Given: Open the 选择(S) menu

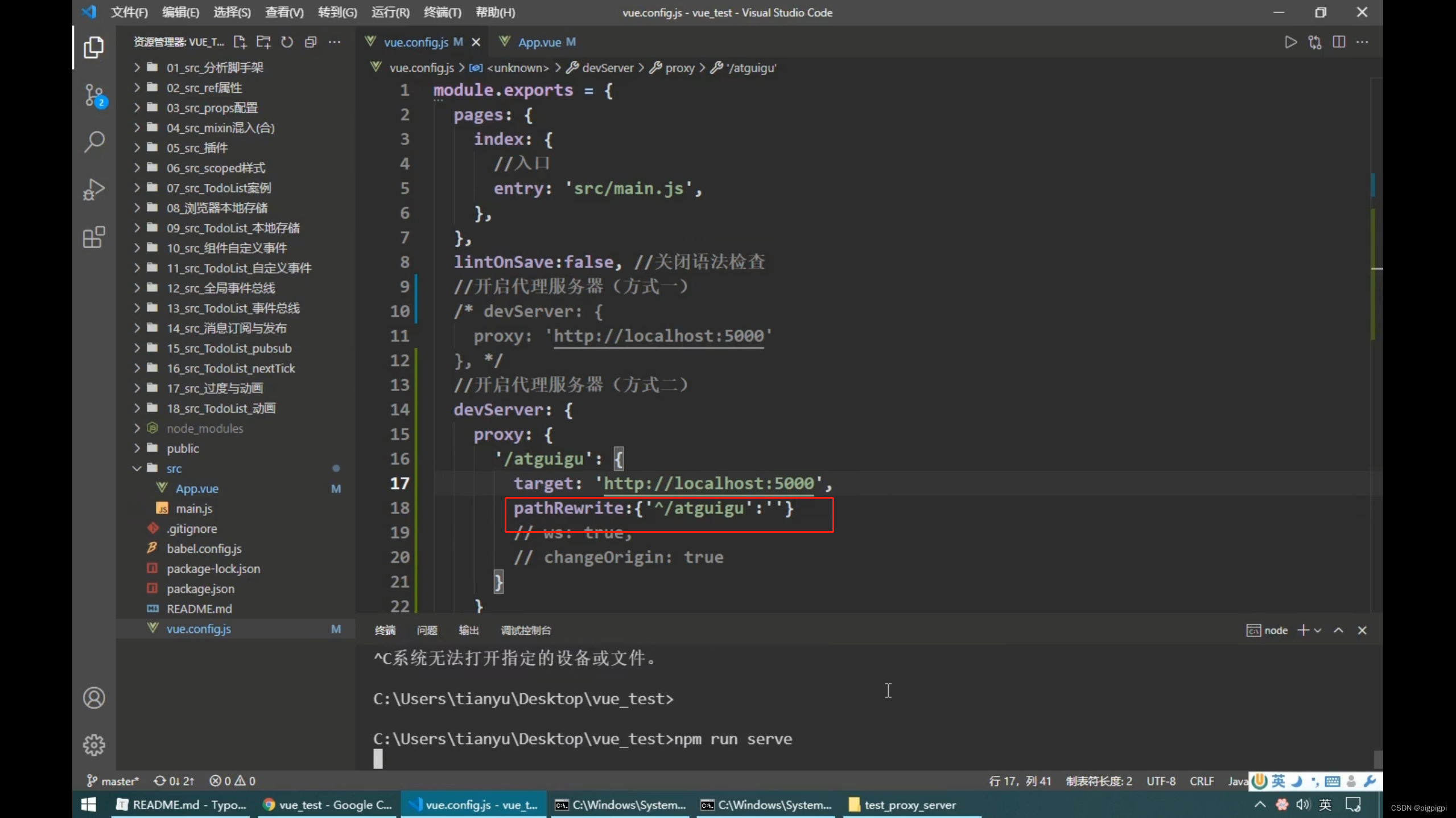Looking at the screenshot, I should pos(232,13).
